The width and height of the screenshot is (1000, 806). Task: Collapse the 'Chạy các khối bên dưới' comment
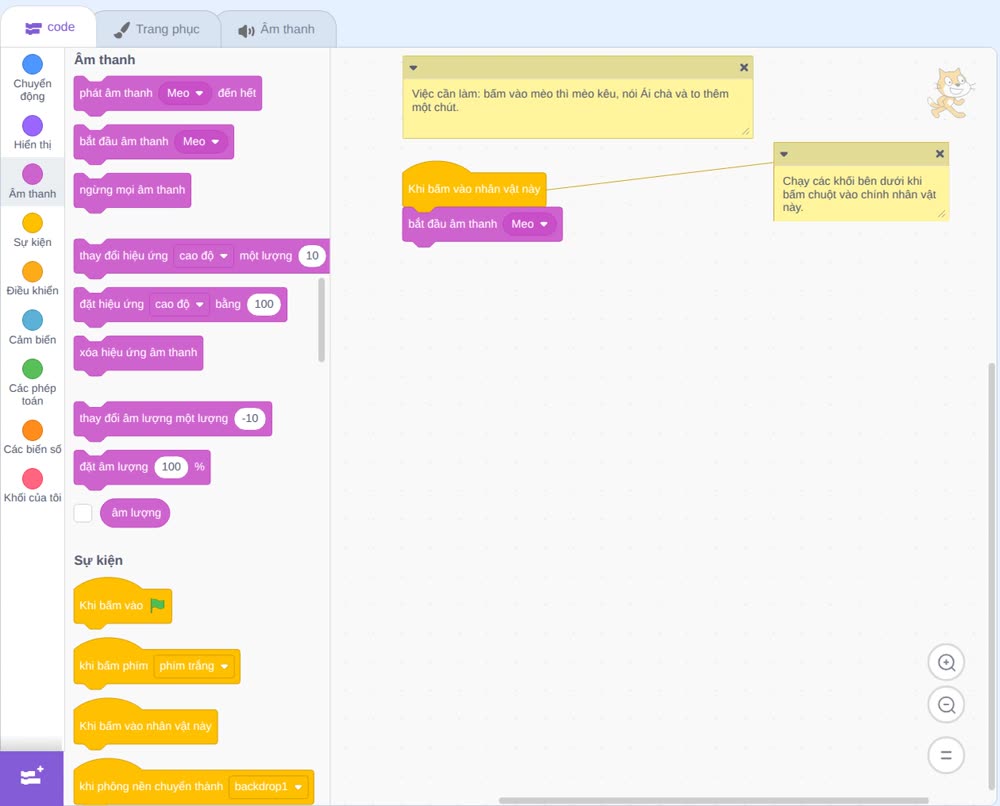(784, 154)
